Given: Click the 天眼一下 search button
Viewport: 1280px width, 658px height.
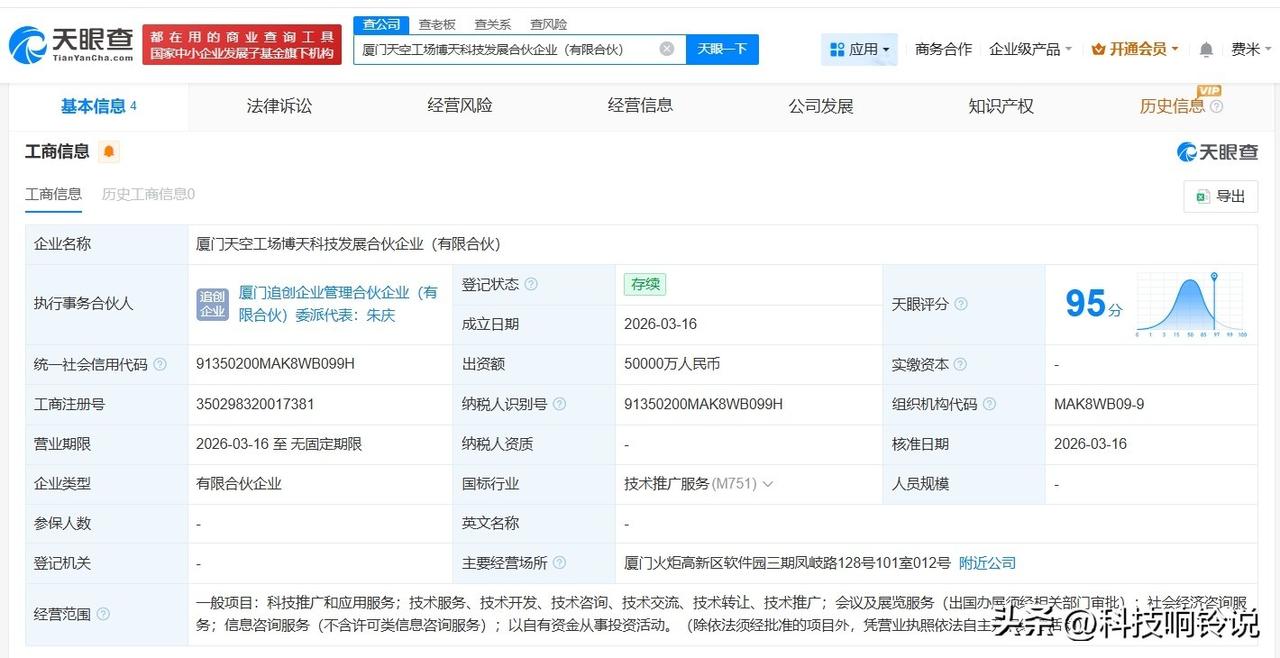Looking at the screenshot, I should click(722, 49).
